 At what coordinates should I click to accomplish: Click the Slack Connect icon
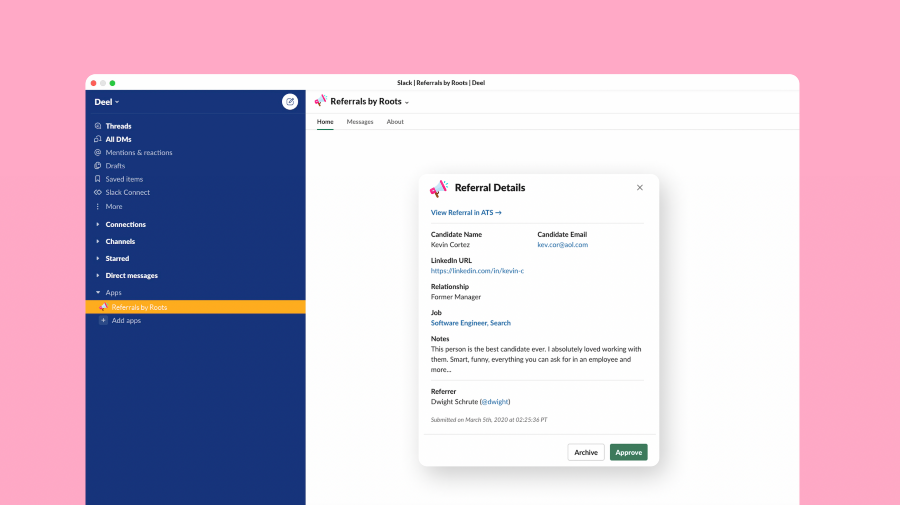tap(98, 192)
